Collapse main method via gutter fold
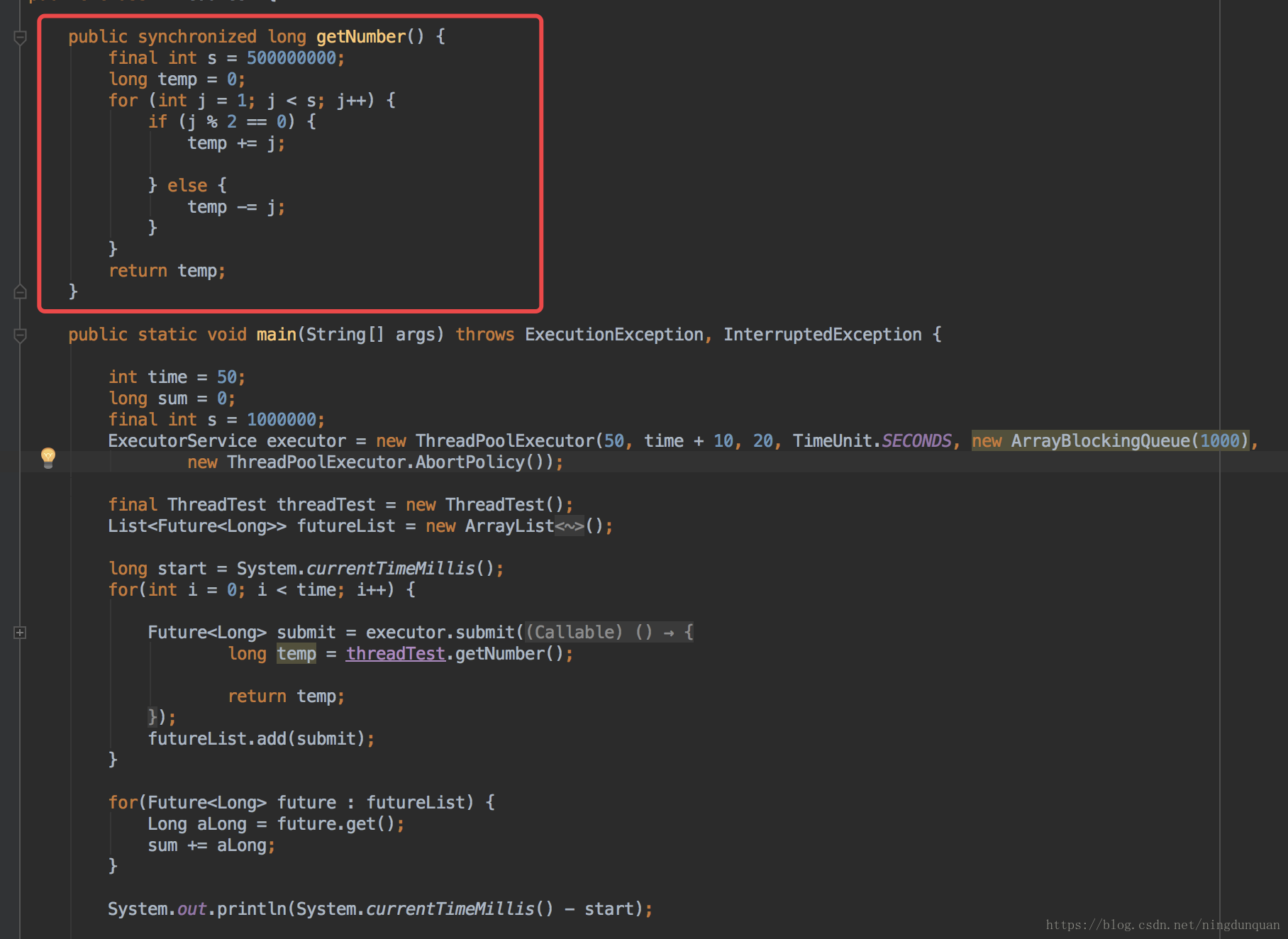Screen dimensions: 1288x939 [21, 335]
